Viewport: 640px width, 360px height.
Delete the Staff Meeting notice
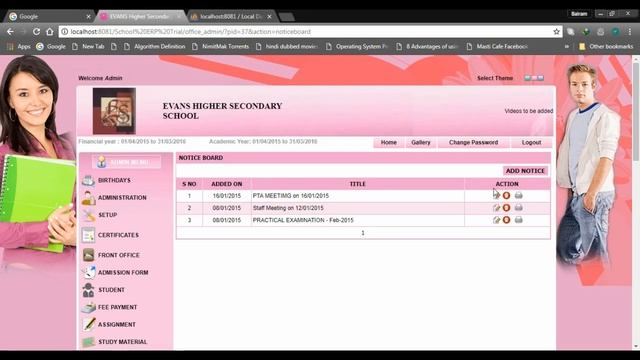pyautogui.click(x=507, y=208)
